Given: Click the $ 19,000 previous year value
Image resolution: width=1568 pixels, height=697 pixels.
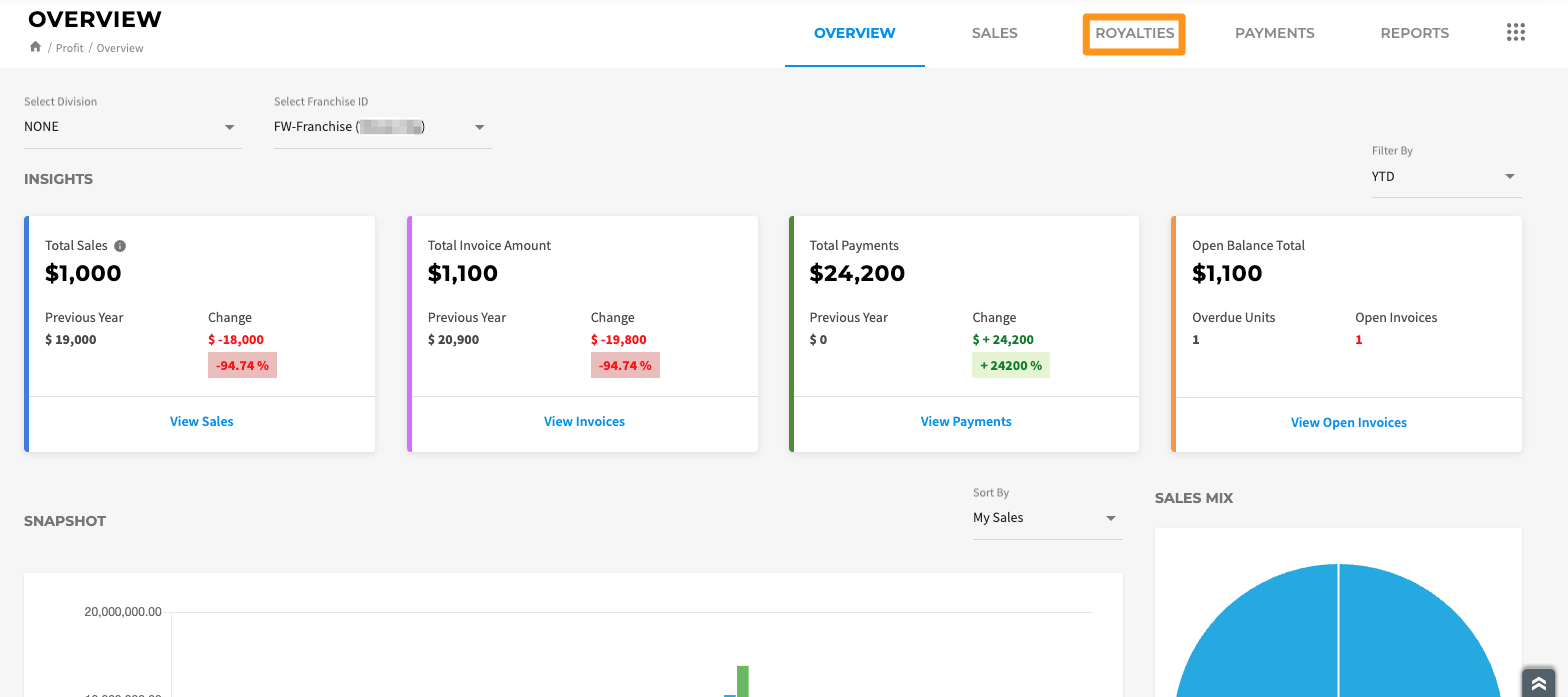Looking at the screenshot, I should tap(71, 340).
